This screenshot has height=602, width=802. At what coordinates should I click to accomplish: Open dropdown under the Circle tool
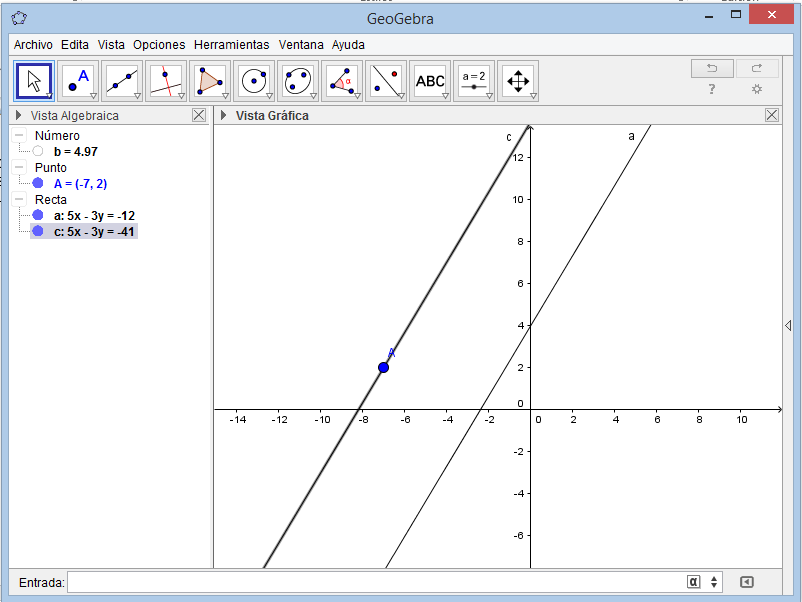(268, 93)
